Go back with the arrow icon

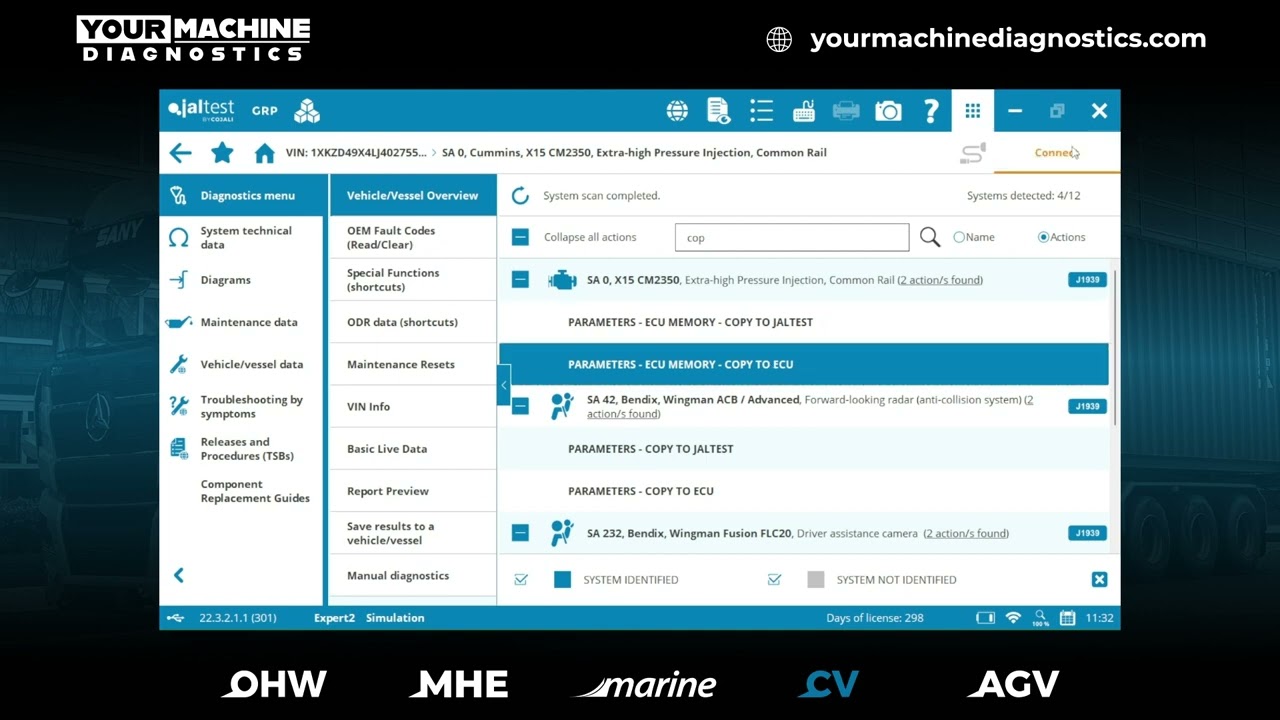click(x=180, y=153)
